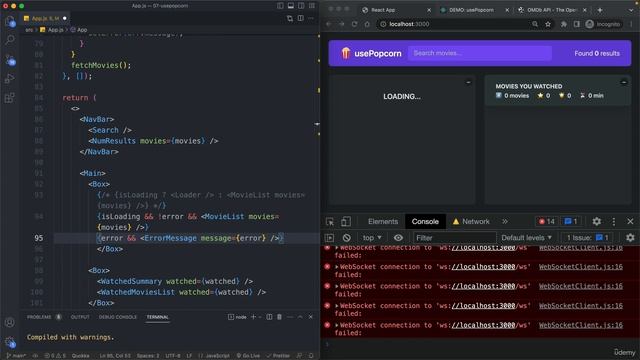Open DevTools settings gear
The width and height of the screenshot is (640, 360).
[596, 222]
